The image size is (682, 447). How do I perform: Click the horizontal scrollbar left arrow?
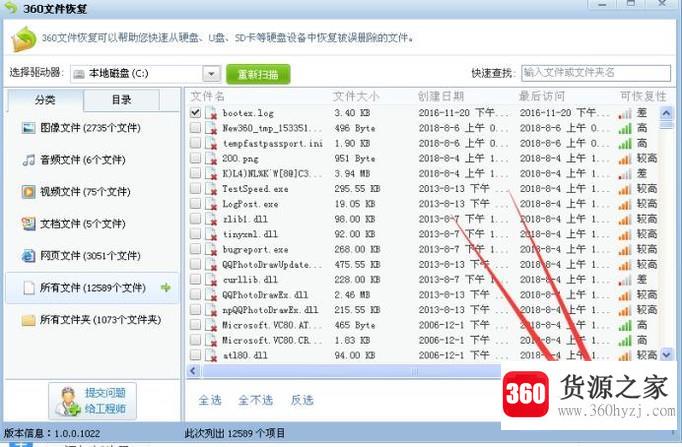tap(194, 371)
